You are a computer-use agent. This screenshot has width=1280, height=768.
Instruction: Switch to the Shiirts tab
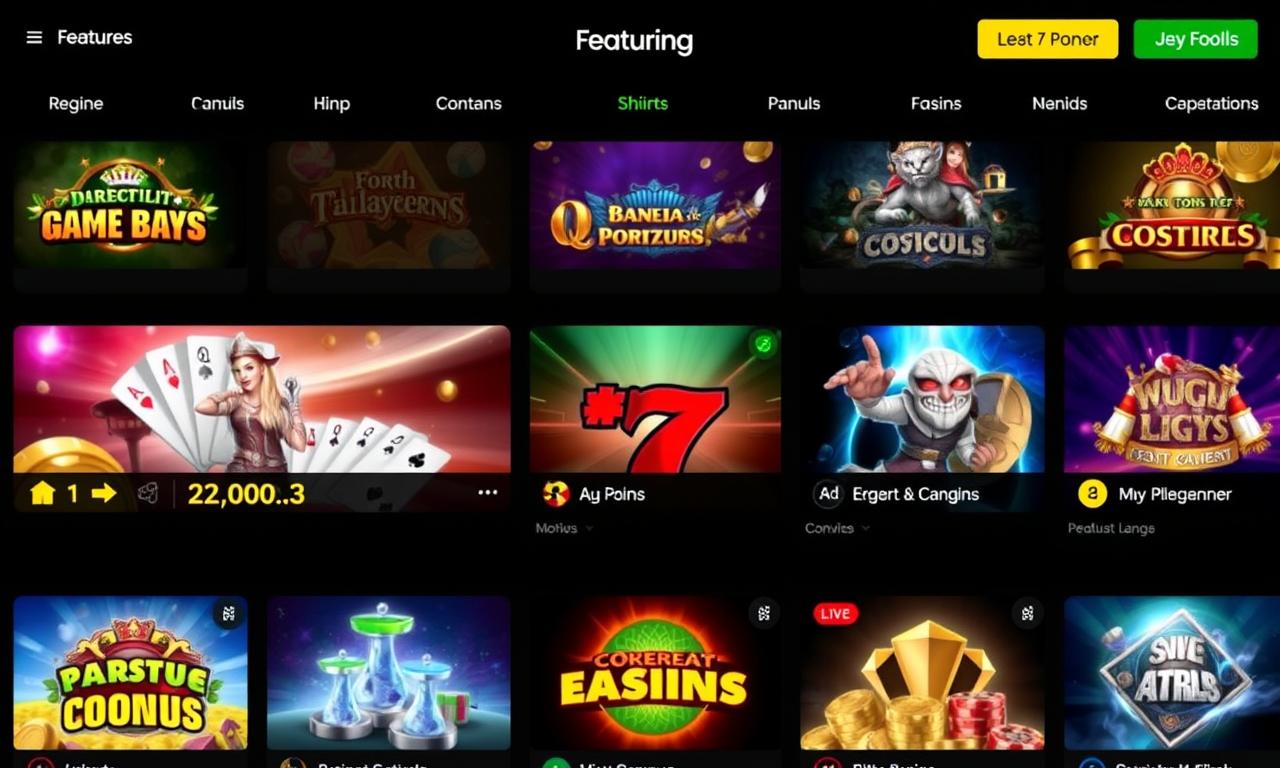(642, 103)
